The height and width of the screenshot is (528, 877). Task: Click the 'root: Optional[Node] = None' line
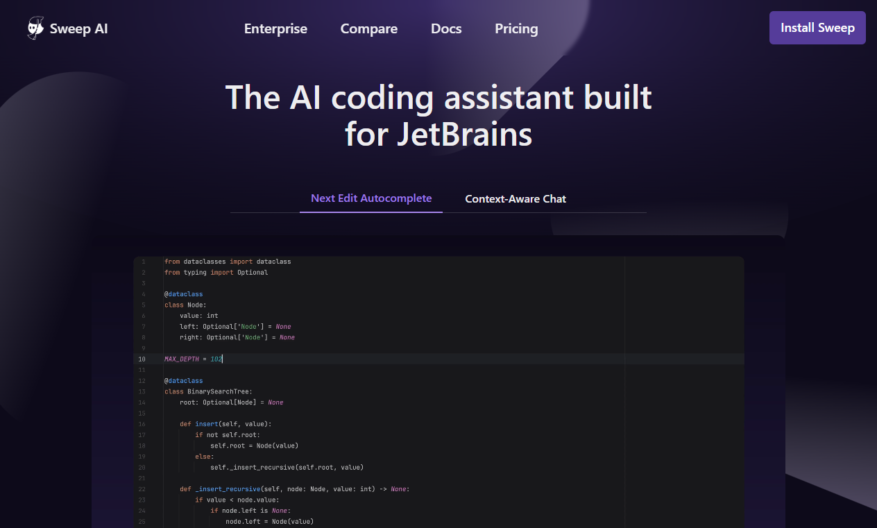click(231, 402)
